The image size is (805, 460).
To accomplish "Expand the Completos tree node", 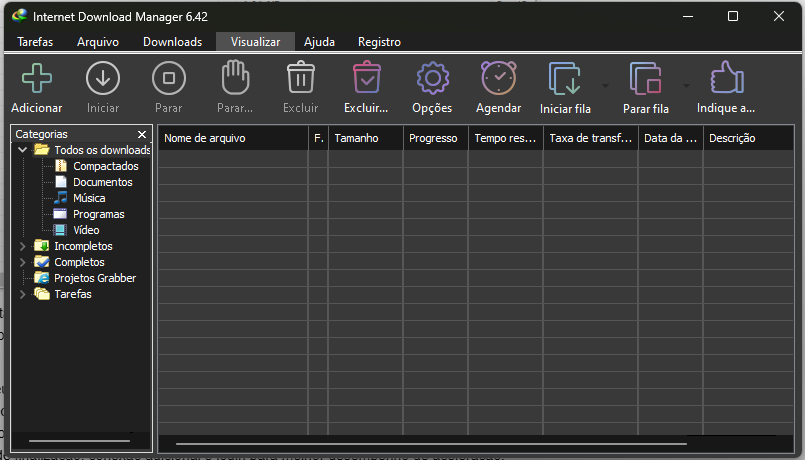I will [x=23, y=262].
